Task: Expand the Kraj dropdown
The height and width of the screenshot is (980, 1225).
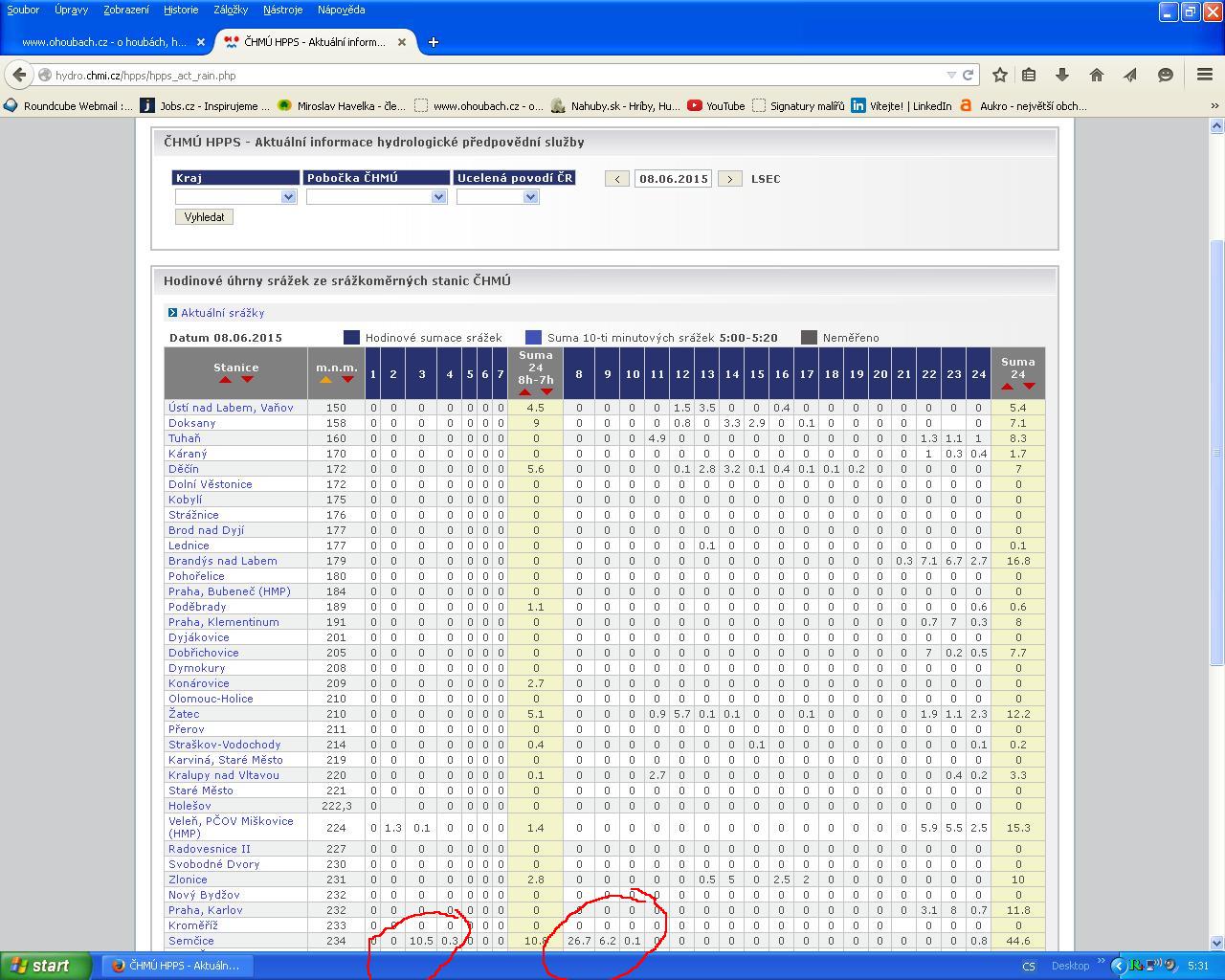Action: (x=235, y=197)
